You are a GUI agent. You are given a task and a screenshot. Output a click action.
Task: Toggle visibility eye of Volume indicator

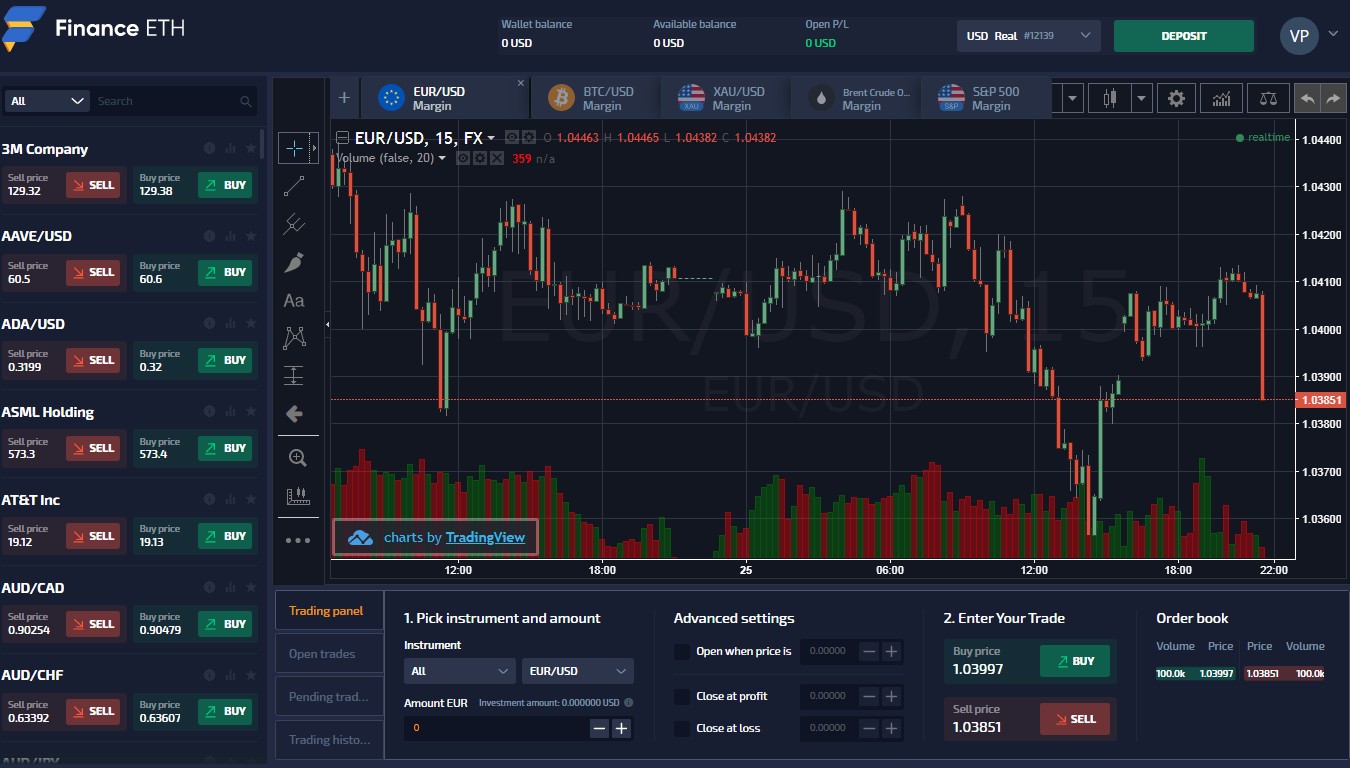464,158
